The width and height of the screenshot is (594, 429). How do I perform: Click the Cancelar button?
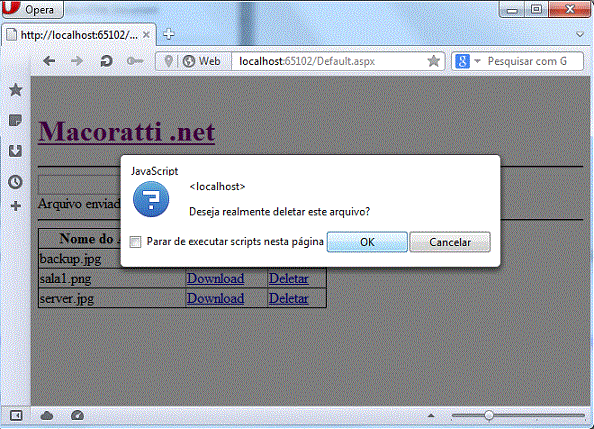coord(450,242)
